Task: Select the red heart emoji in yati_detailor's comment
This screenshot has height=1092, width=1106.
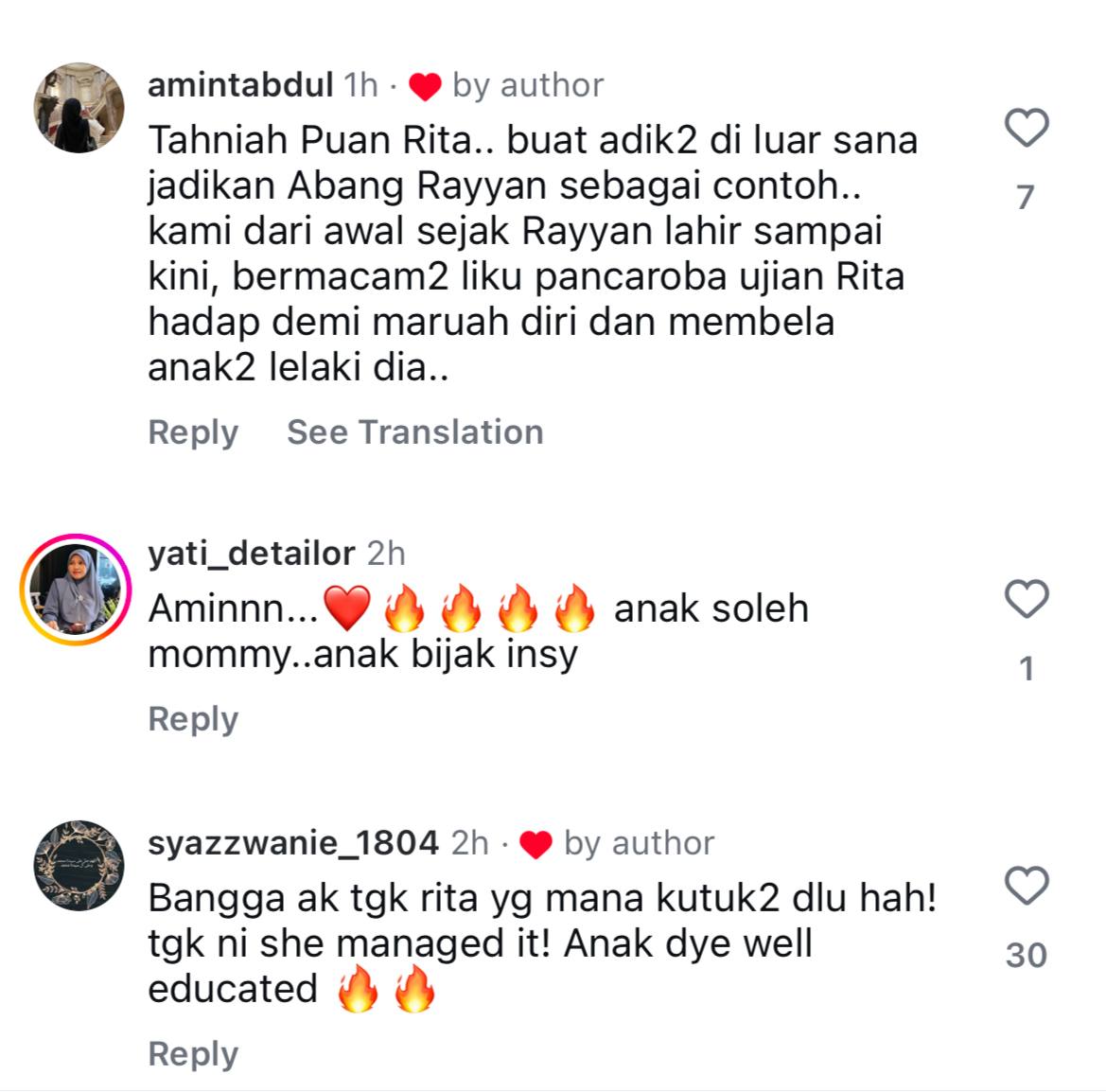Action: pyautogui.click(x=347, y=608)
